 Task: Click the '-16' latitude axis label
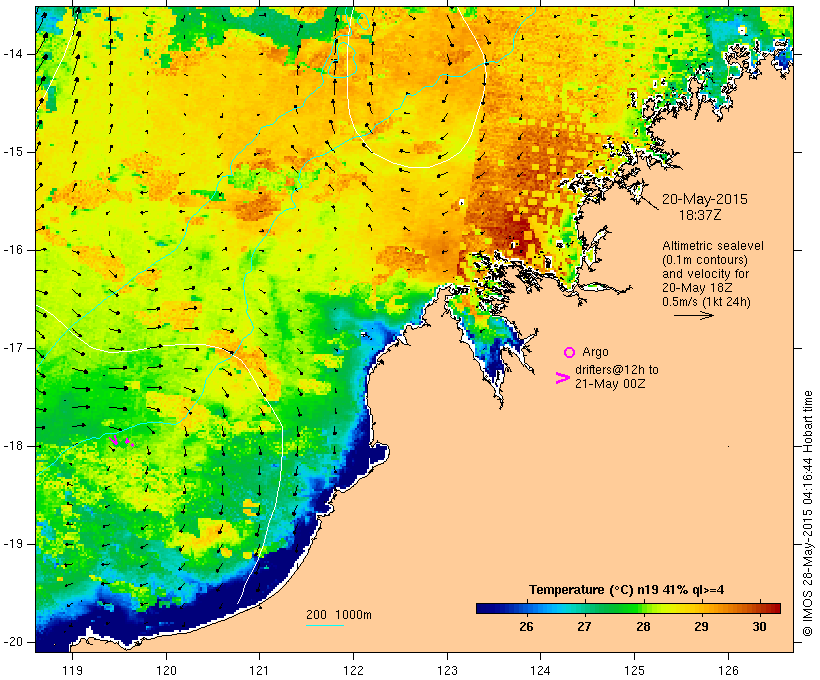13,250
